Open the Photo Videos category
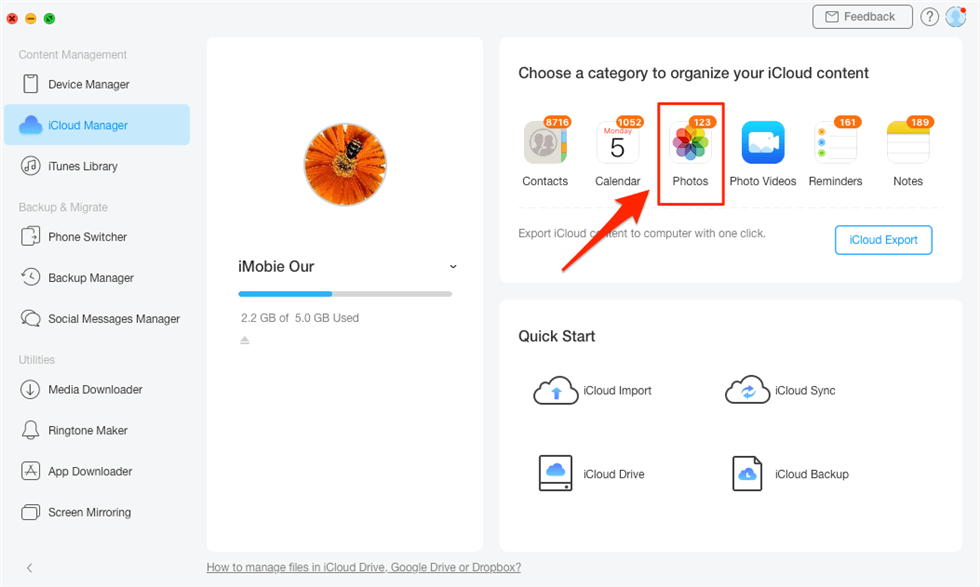Viewport: 980px width, 587px height. coord(763,144)
